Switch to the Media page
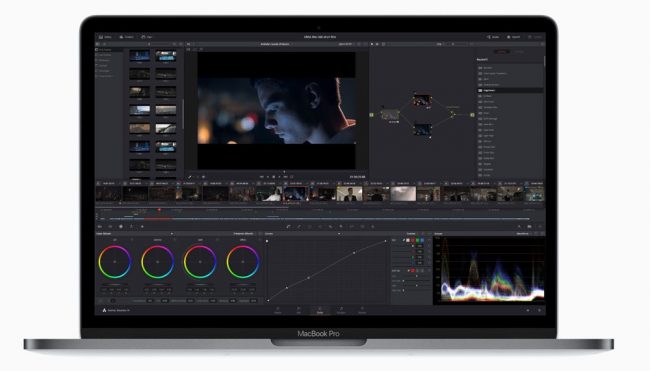This screenshot has height=371, width=650. click(278, 310)
